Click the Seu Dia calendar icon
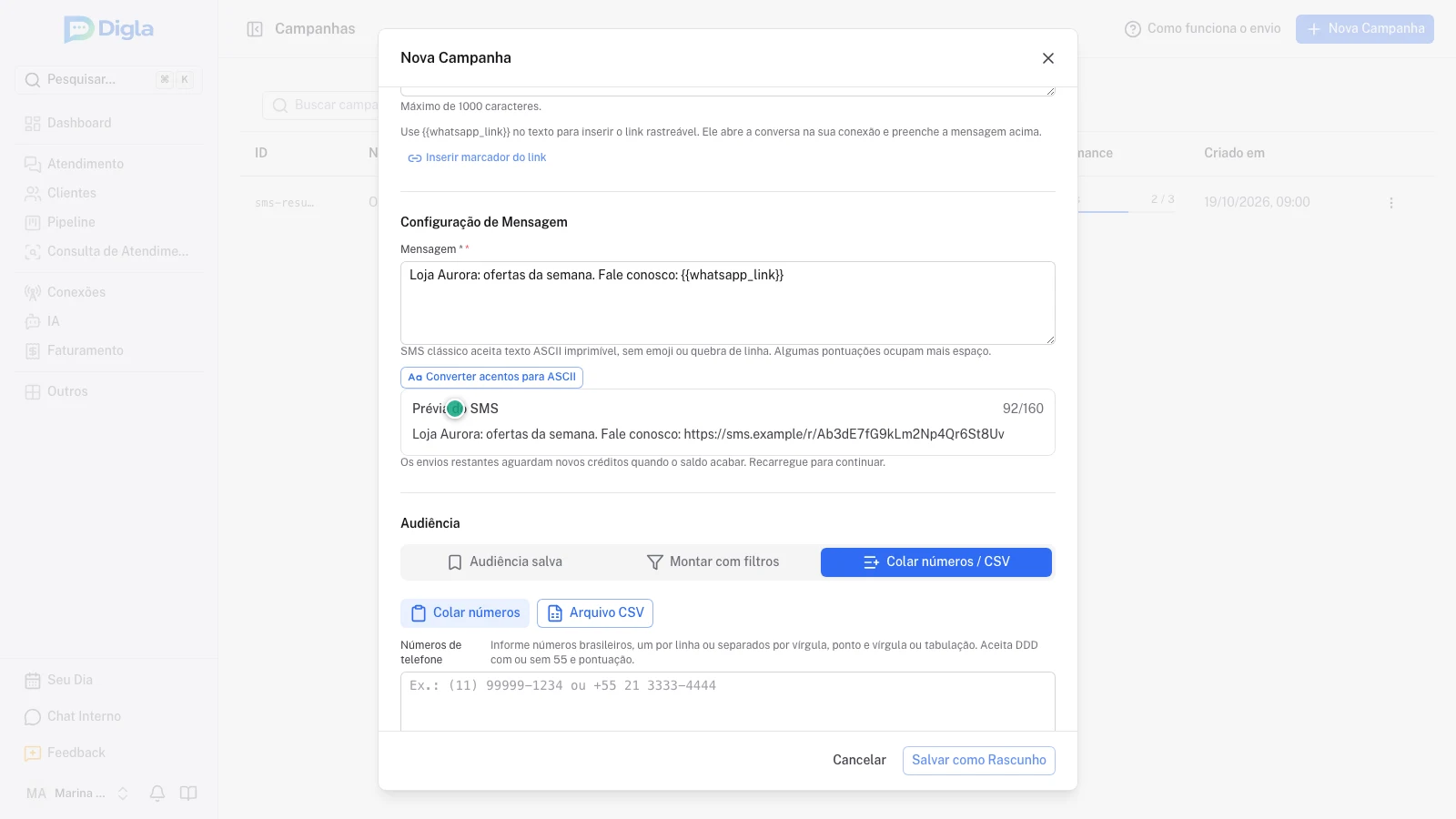The height and width of the screenshot is (819, 1456). (33, 680)
